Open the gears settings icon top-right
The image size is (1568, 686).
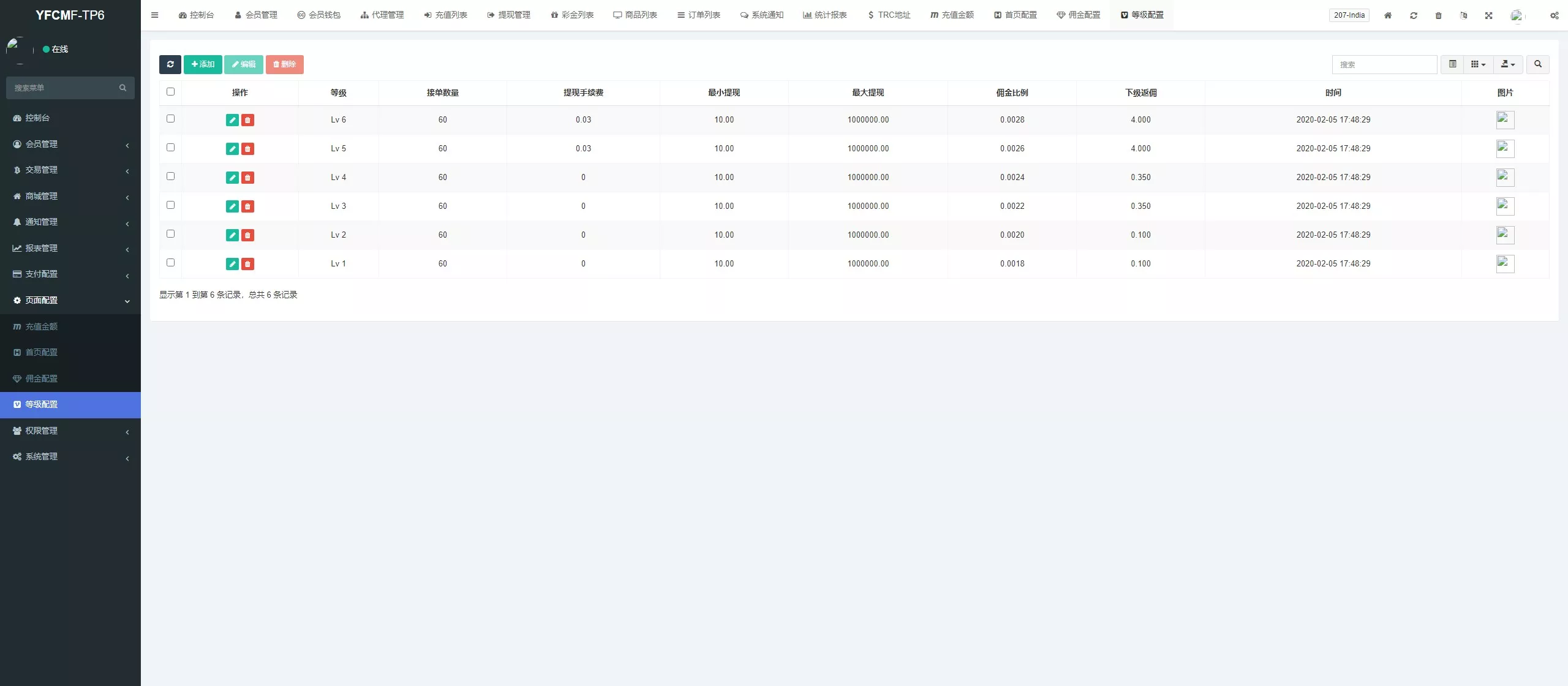[1554, 15]
